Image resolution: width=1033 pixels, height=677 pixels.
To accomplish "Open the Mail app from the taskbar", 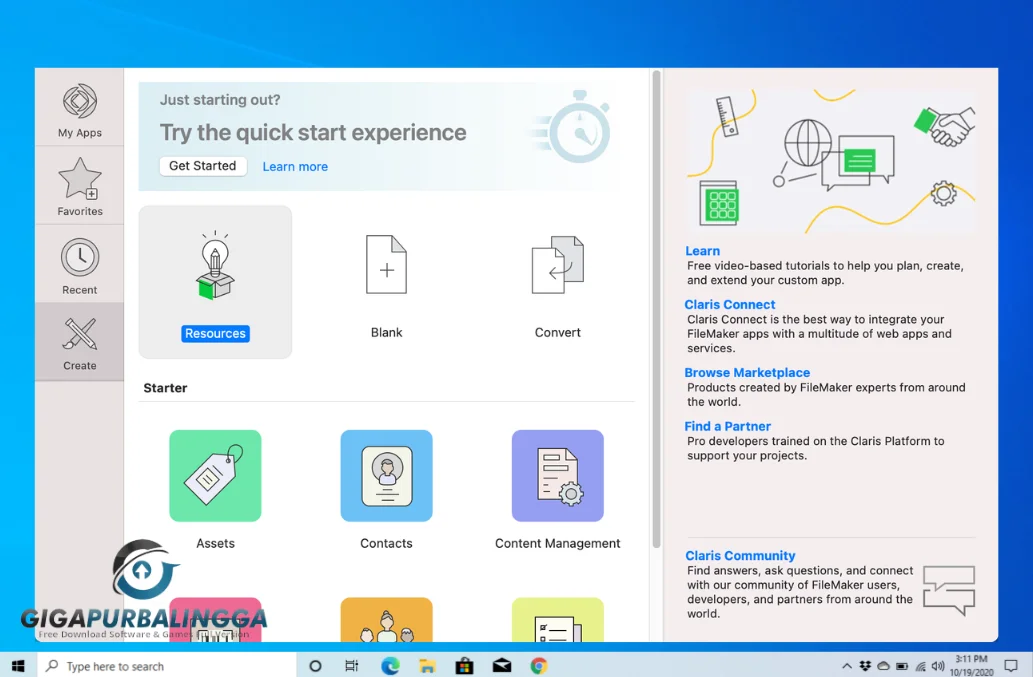I will (502, 666).
